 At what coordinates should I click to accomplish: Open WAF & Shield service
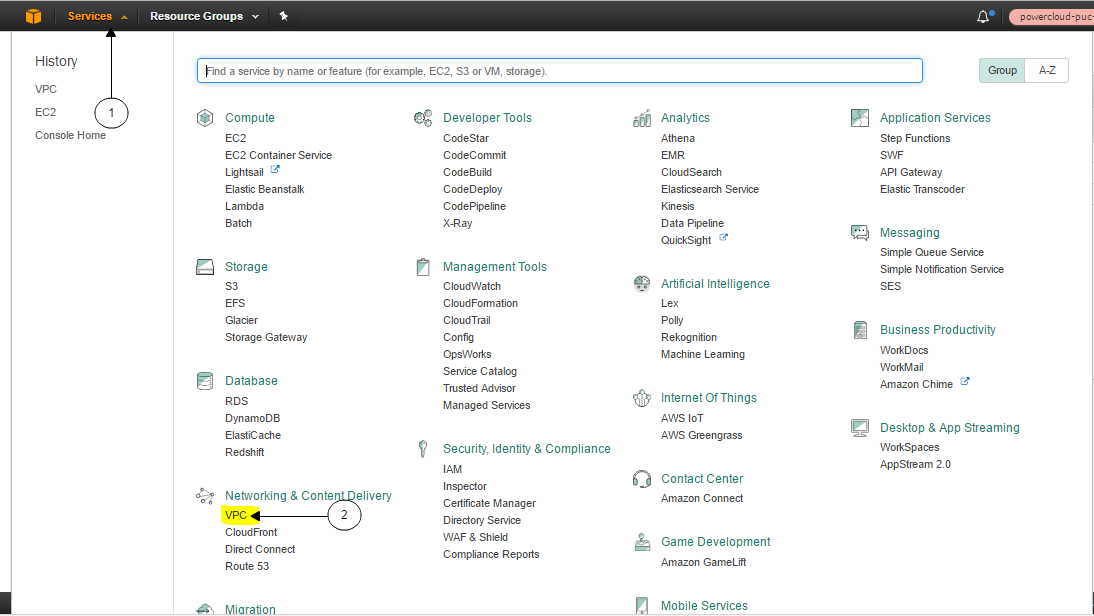(475, 537)
